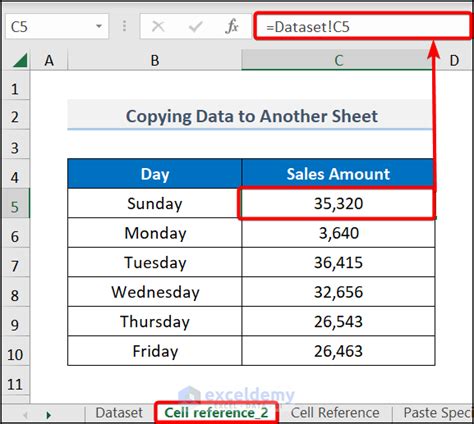Click the Enter checkmark icon in formula bar
Screen dimensions: 474x424
point(195,26)
